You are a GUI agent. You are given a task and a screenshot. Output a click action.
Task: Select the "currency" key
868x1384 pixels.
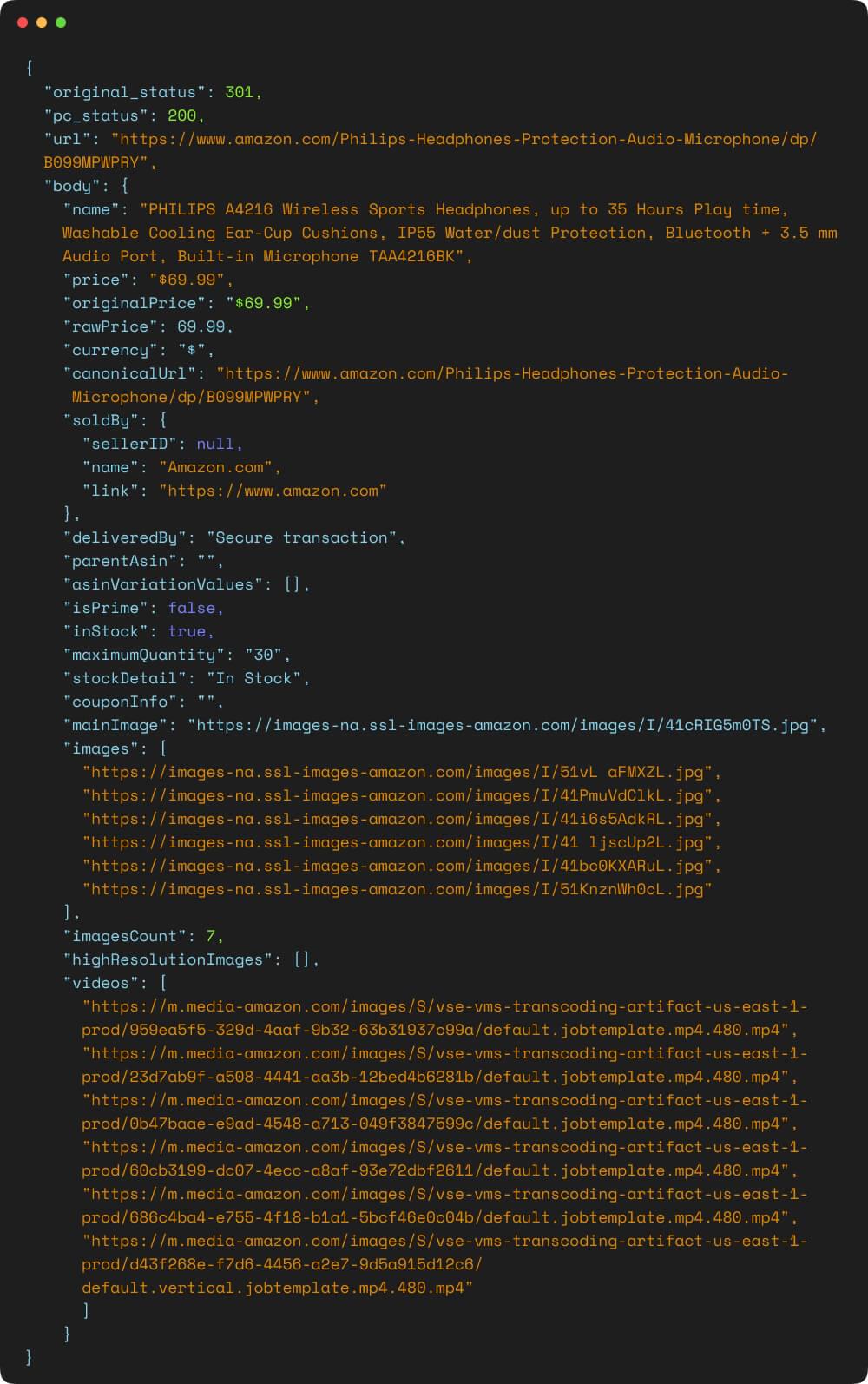point(115,350)
